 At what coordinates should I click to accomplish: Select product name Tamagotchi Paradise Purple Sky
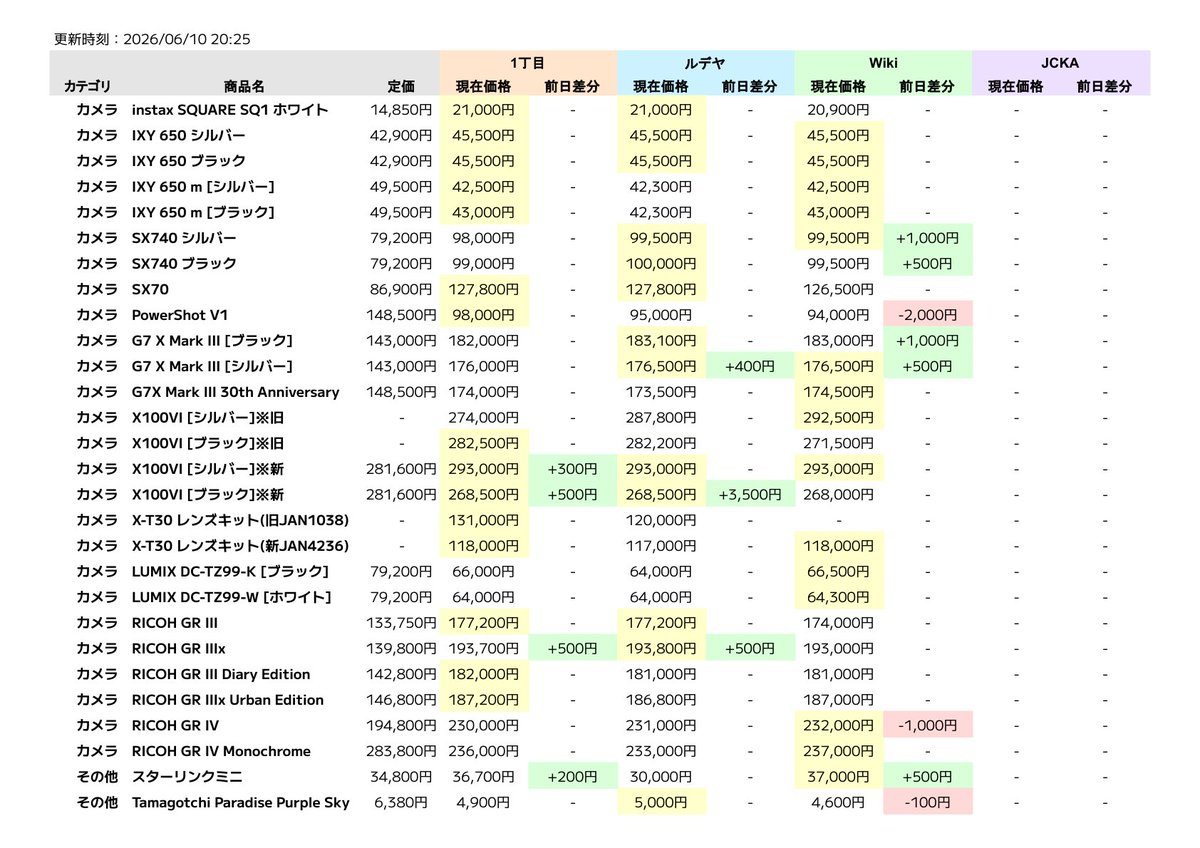coord(241,802)
